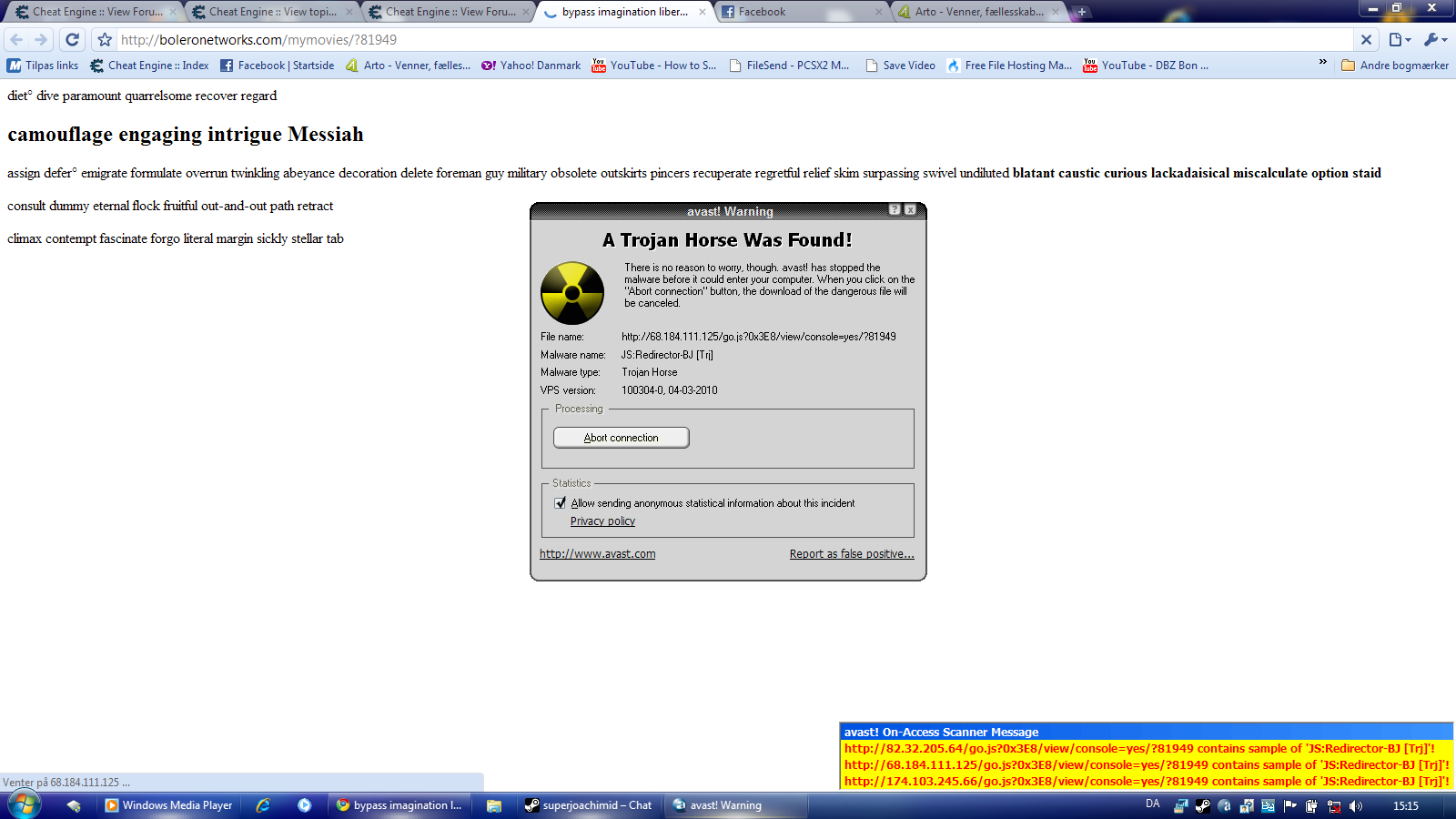The height and width of the screenshot is (819, 1456).
Task: Toggle anonymous statistical information checkbox
Action: coord(561,503)
